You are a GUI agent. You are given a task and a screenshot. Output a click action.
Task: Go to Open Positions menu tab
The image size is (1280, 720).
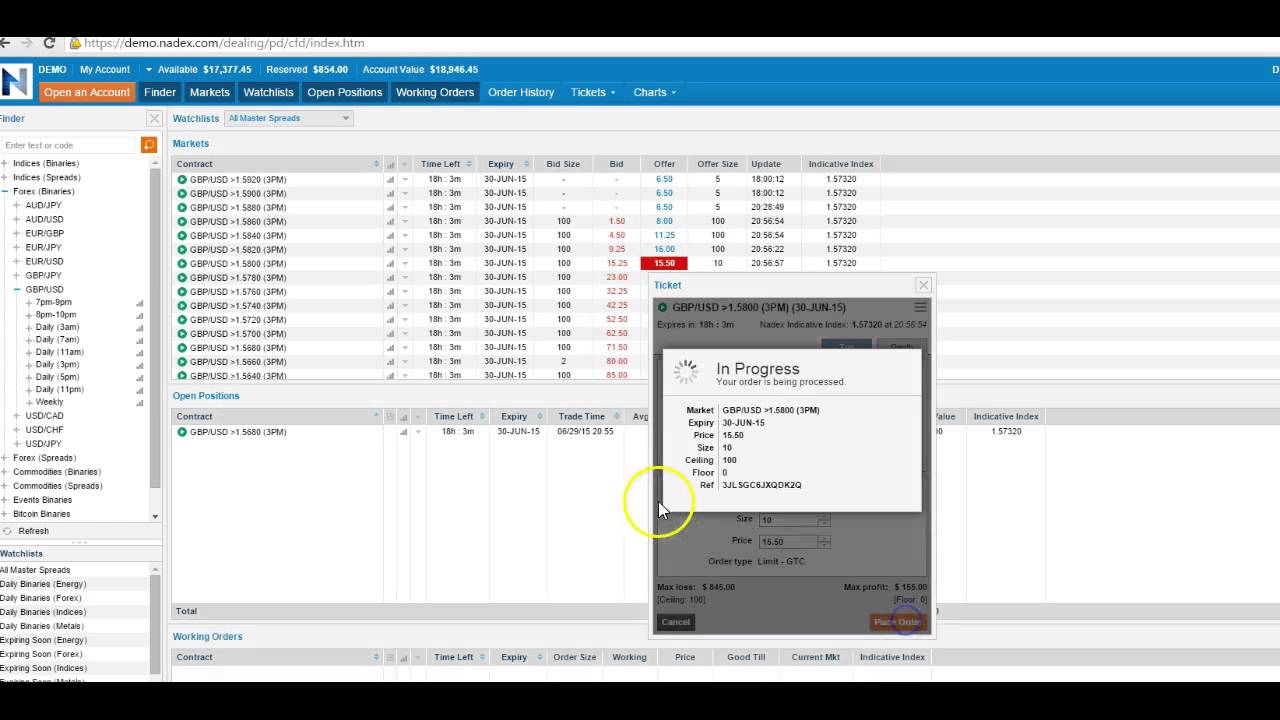click(x=345, y=92)
